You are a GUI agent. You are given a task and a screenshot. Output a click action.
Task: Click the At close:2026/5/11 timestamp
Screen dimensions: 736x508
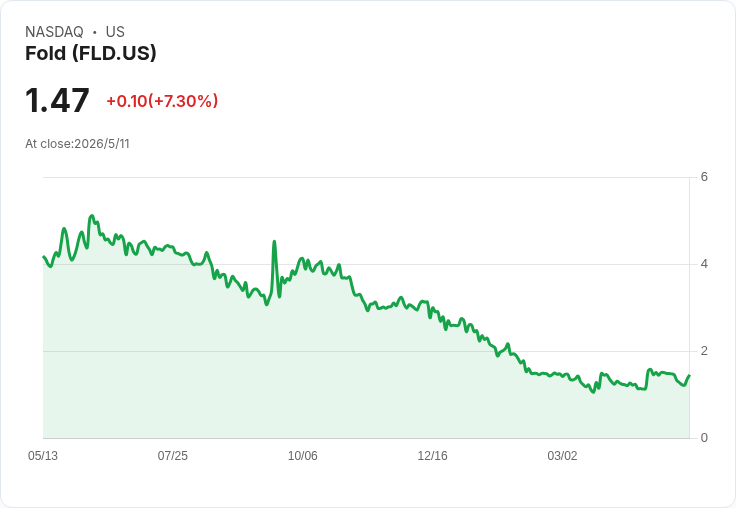click(77, 144)
